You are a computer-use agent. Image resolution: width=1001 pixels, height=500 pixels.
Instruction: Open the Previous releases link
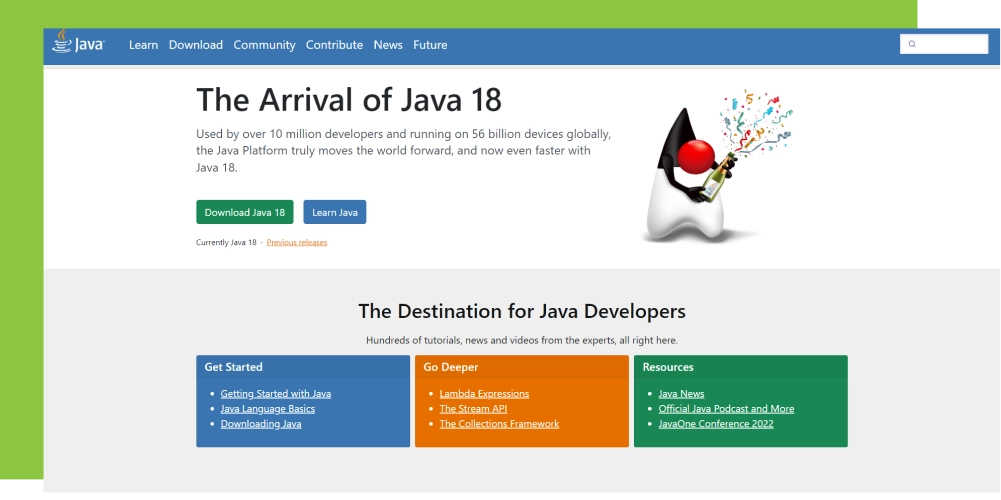coord(297,243)
